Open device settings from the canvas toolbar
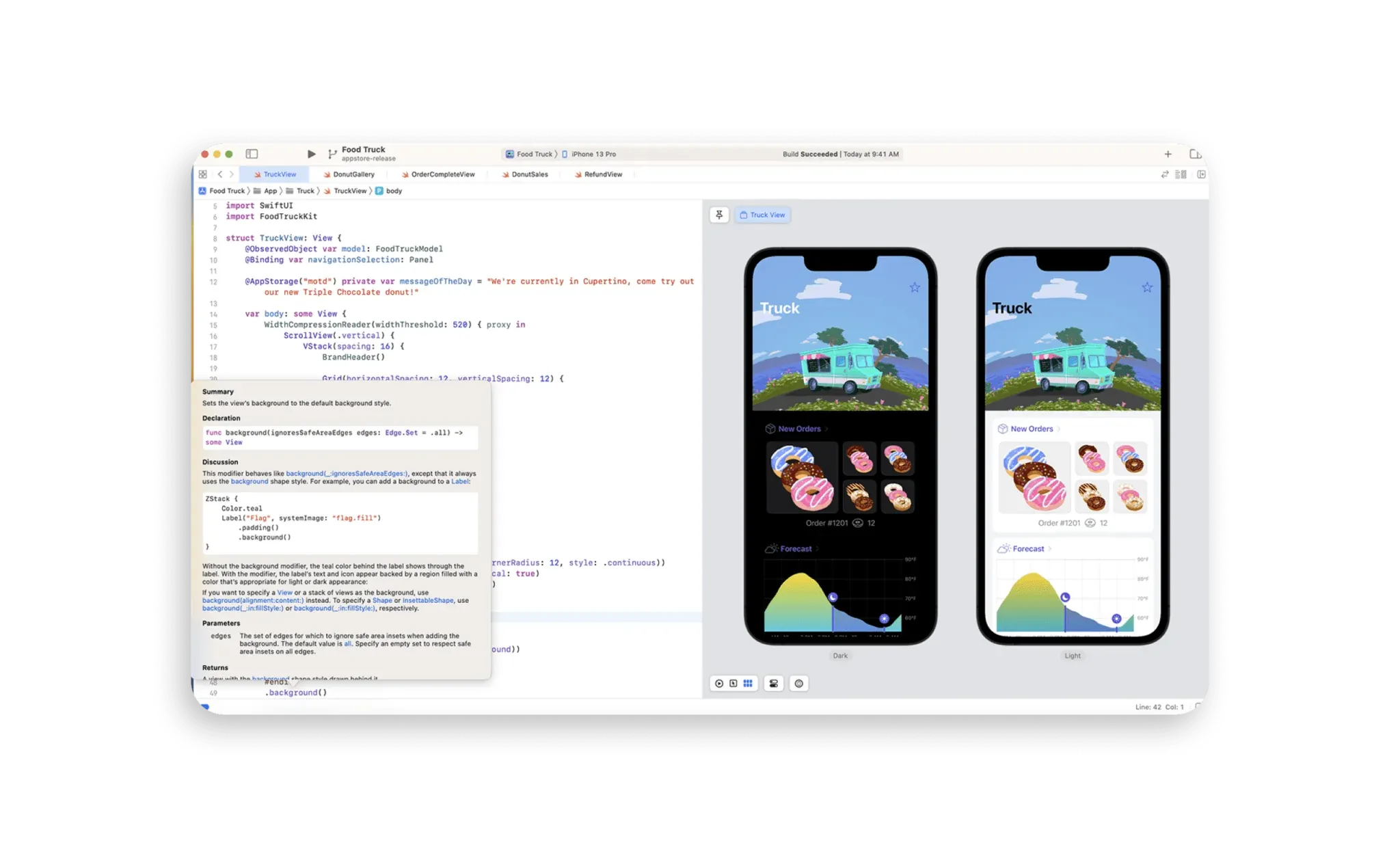This screenshot has height=858, width=1400. tap(774, 683)
